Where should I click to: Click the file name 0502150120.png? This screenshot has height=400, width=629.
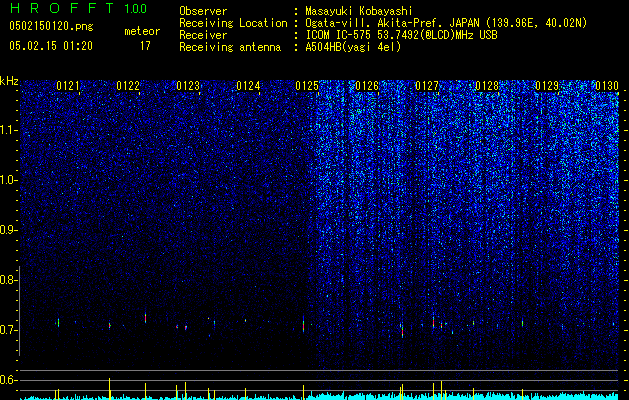51,27
